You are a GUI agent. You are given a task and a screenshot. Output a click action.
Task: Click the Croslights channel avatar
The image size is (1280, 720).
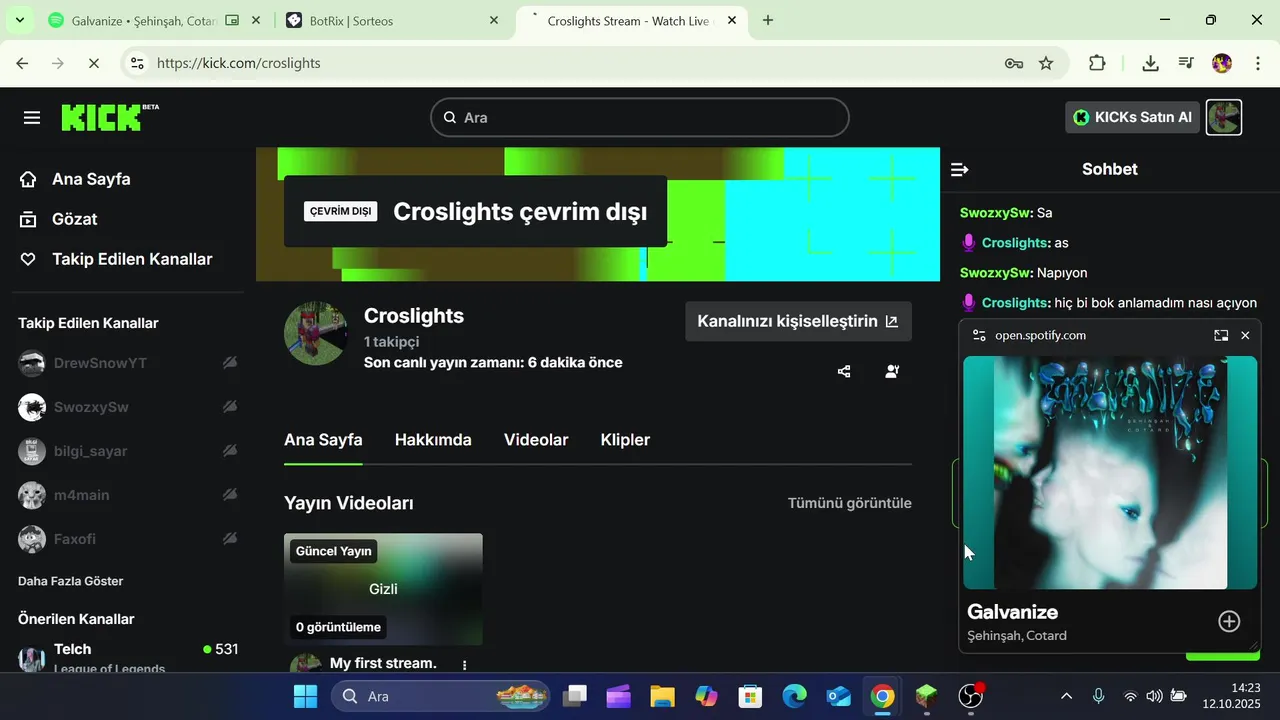316,333
